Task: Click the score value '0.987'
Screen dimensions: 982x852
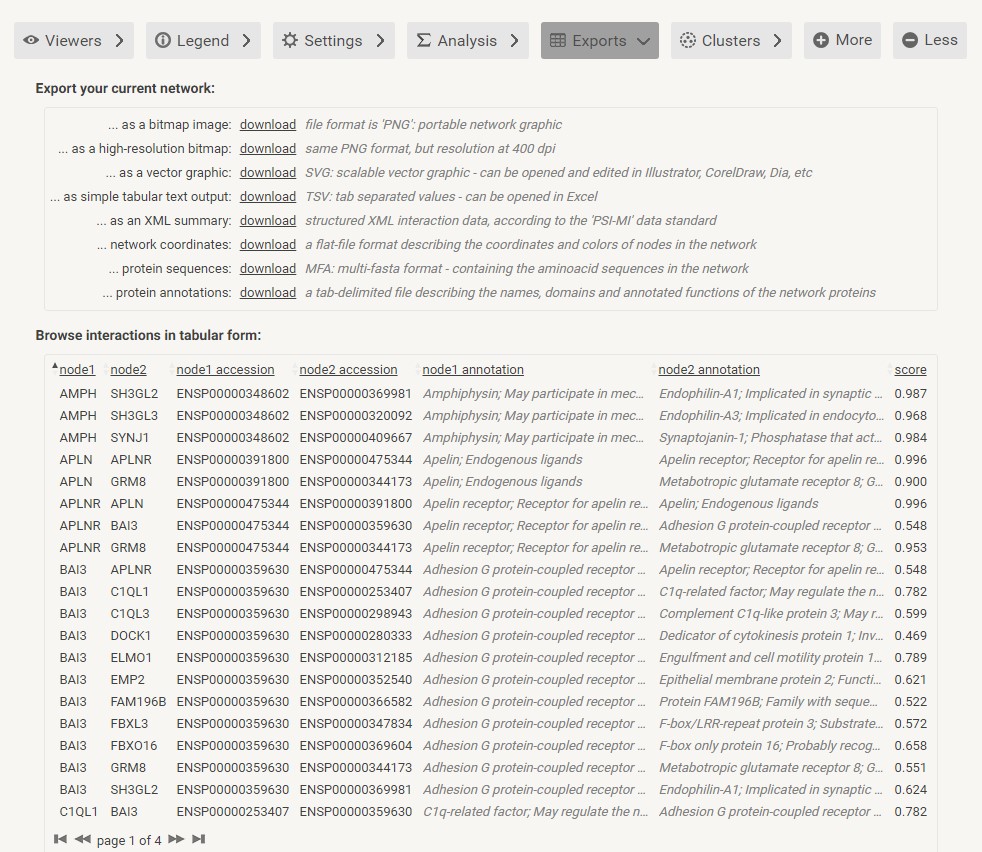Action: pos(911,393)
